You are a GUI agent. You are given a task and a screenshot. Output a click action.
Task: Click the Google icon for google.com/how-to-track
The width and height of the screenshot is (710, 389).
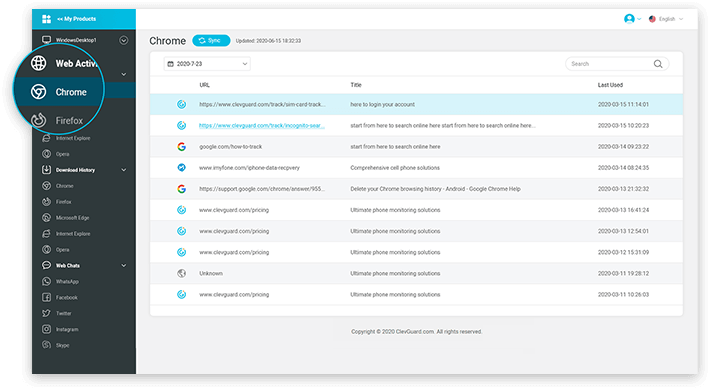pyautogui.click(x=182, y=146)
